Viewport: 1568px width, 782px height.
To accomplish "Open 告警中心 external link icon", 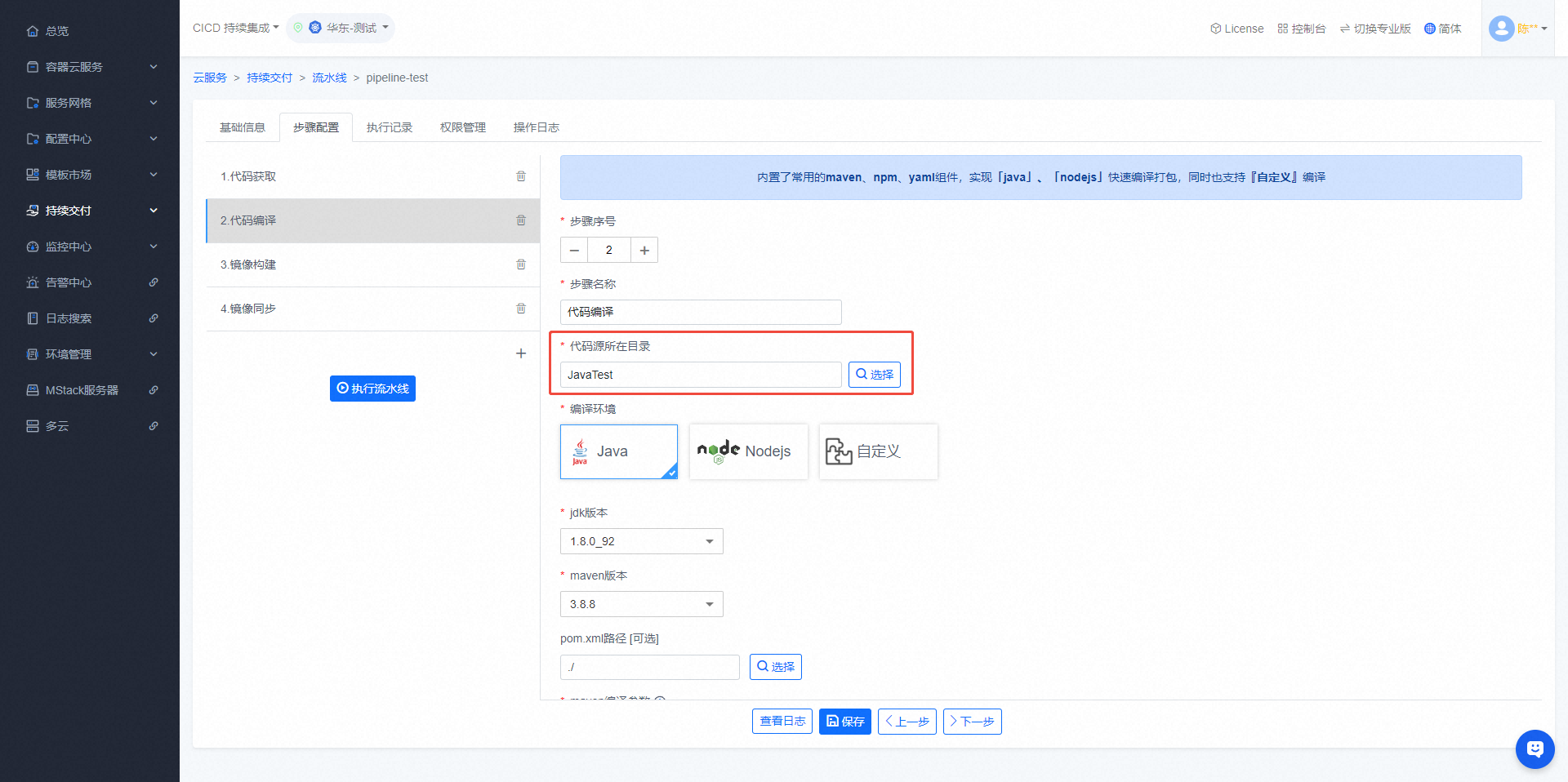I will tap(154, 282).
